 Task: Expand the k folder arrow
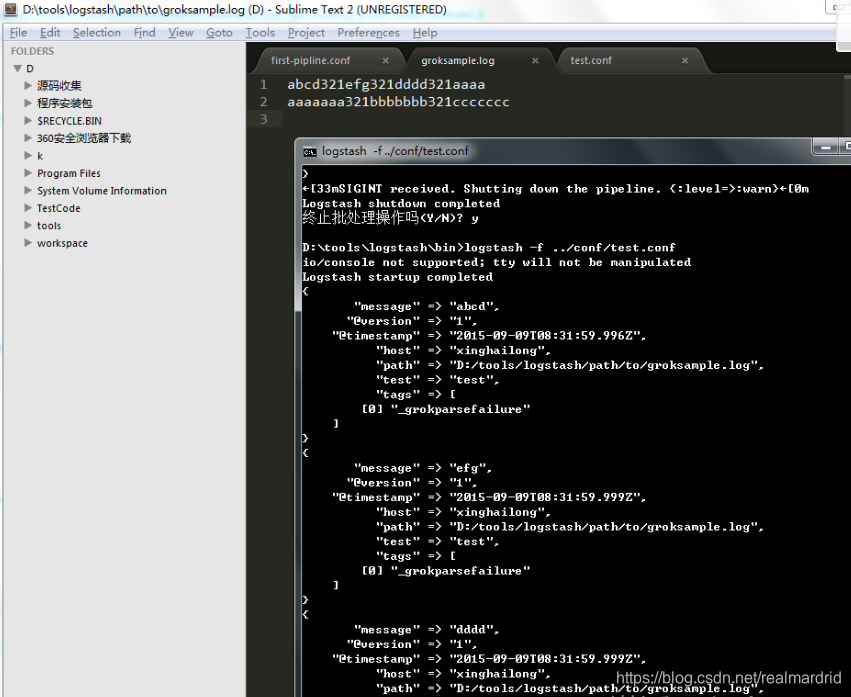tap(28, 155)
